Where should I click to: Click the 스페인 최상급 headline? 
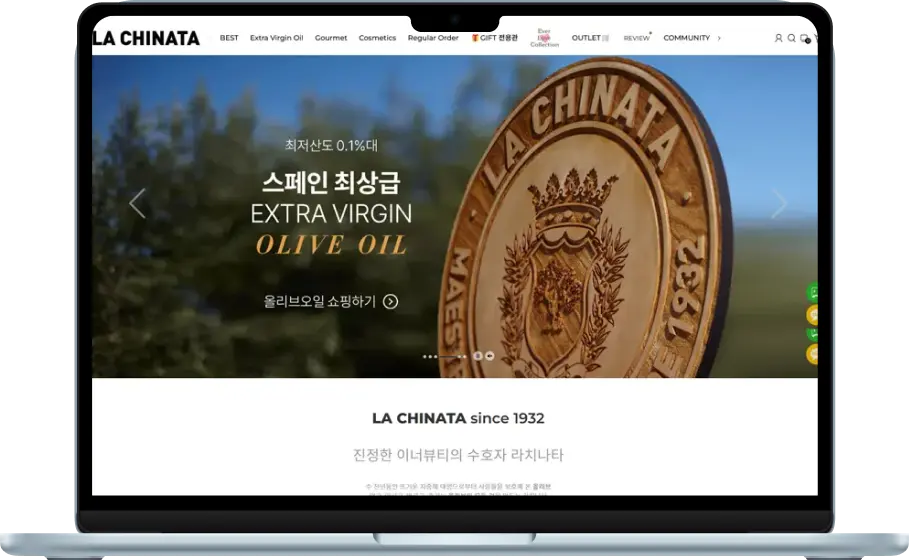tap(331, 183)
